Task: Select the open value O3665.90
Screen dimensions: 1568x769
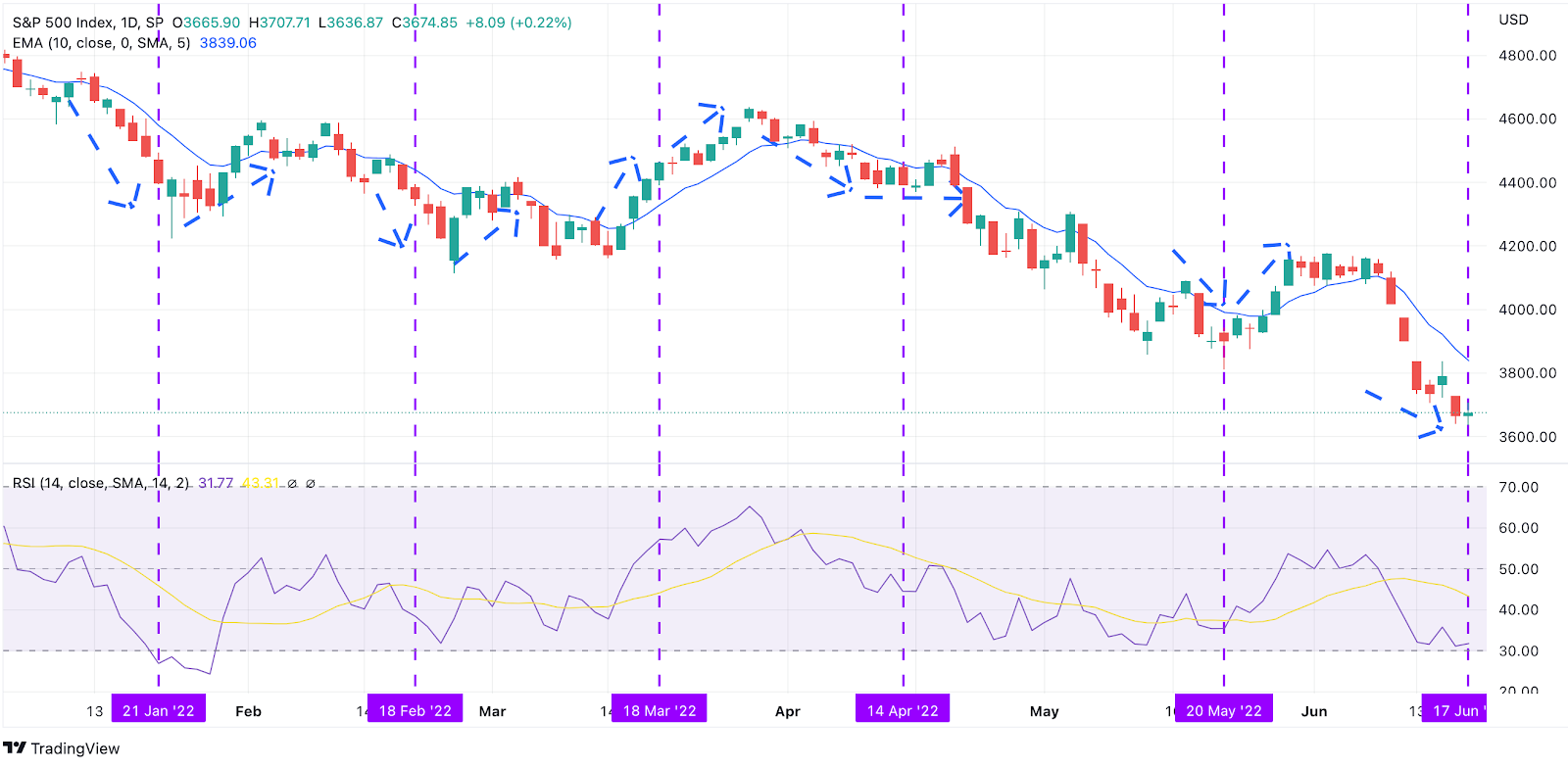Action: click(206, 23)
